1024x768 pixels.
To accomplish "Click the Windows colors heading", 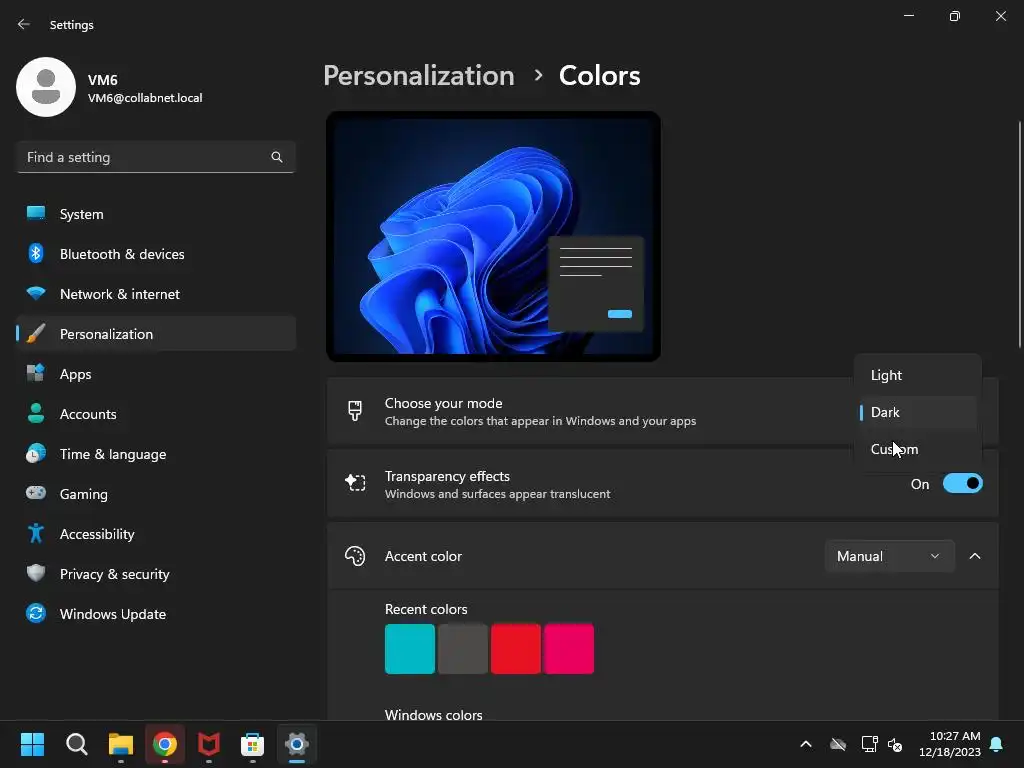I will pos(434,714).
